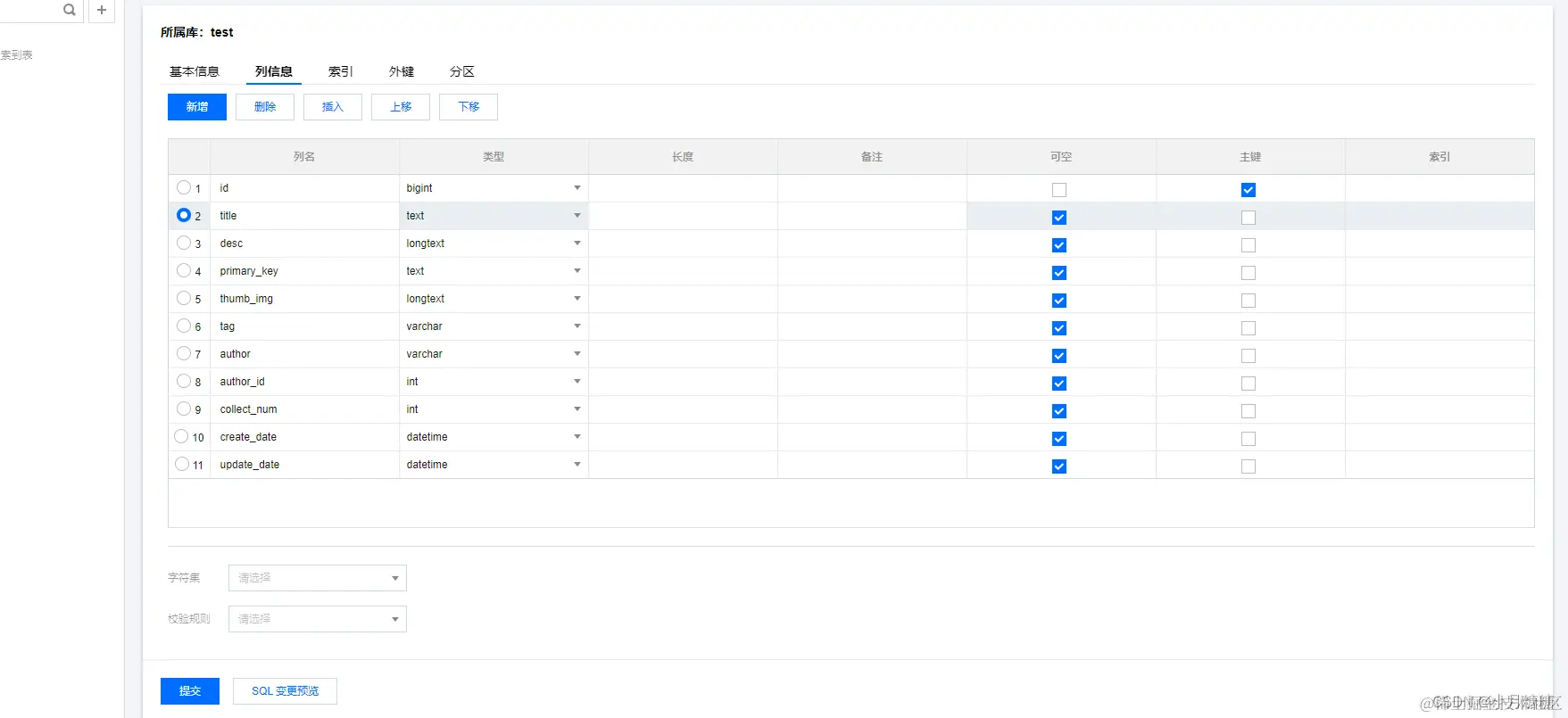Click the 删除 button
This screenshot has height=718, width=1568.
(x=265, y=107)
